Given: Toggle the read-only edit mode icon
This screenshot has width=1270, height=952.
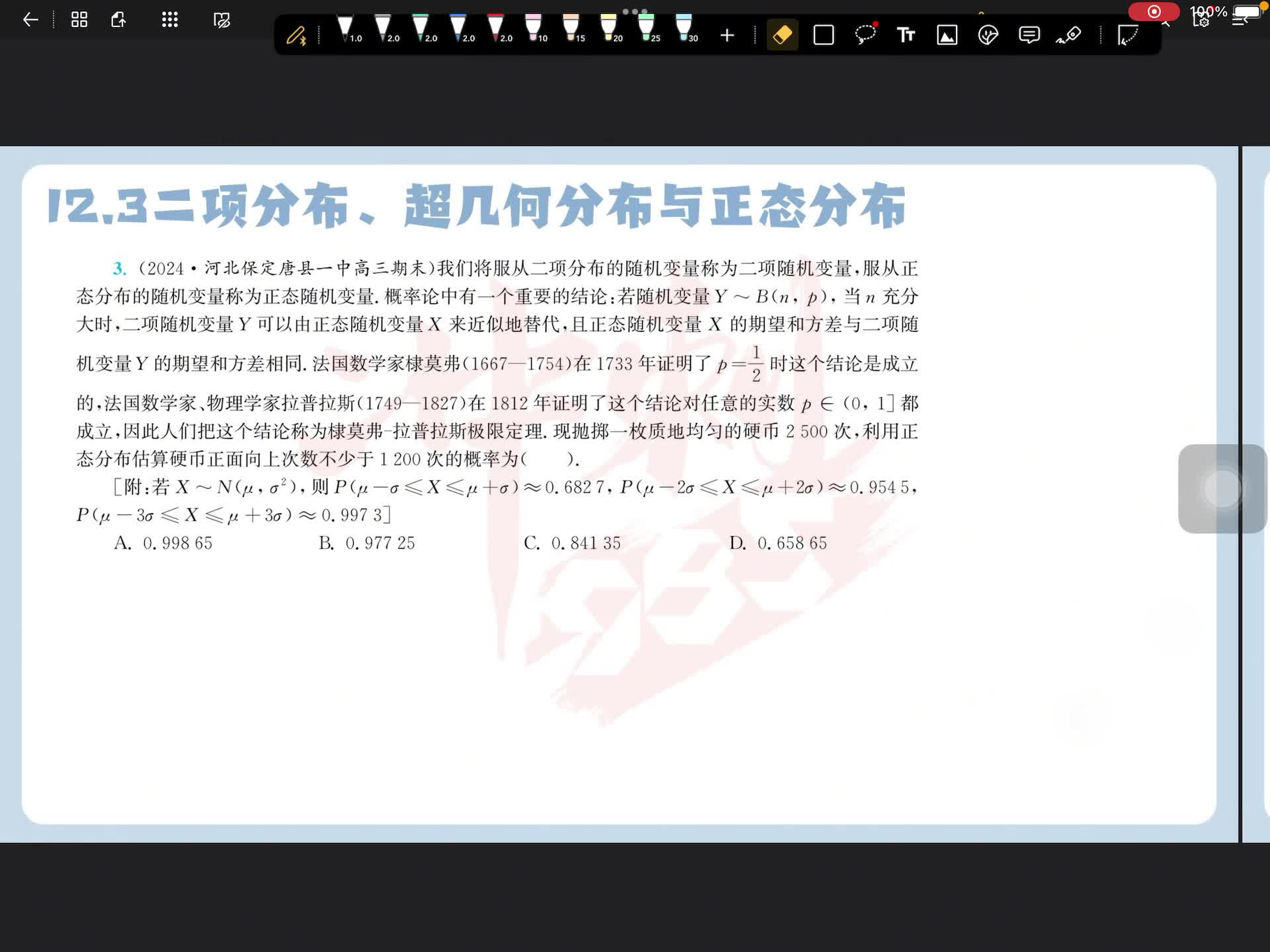Looking at the screenshot, I should point(222,20).
